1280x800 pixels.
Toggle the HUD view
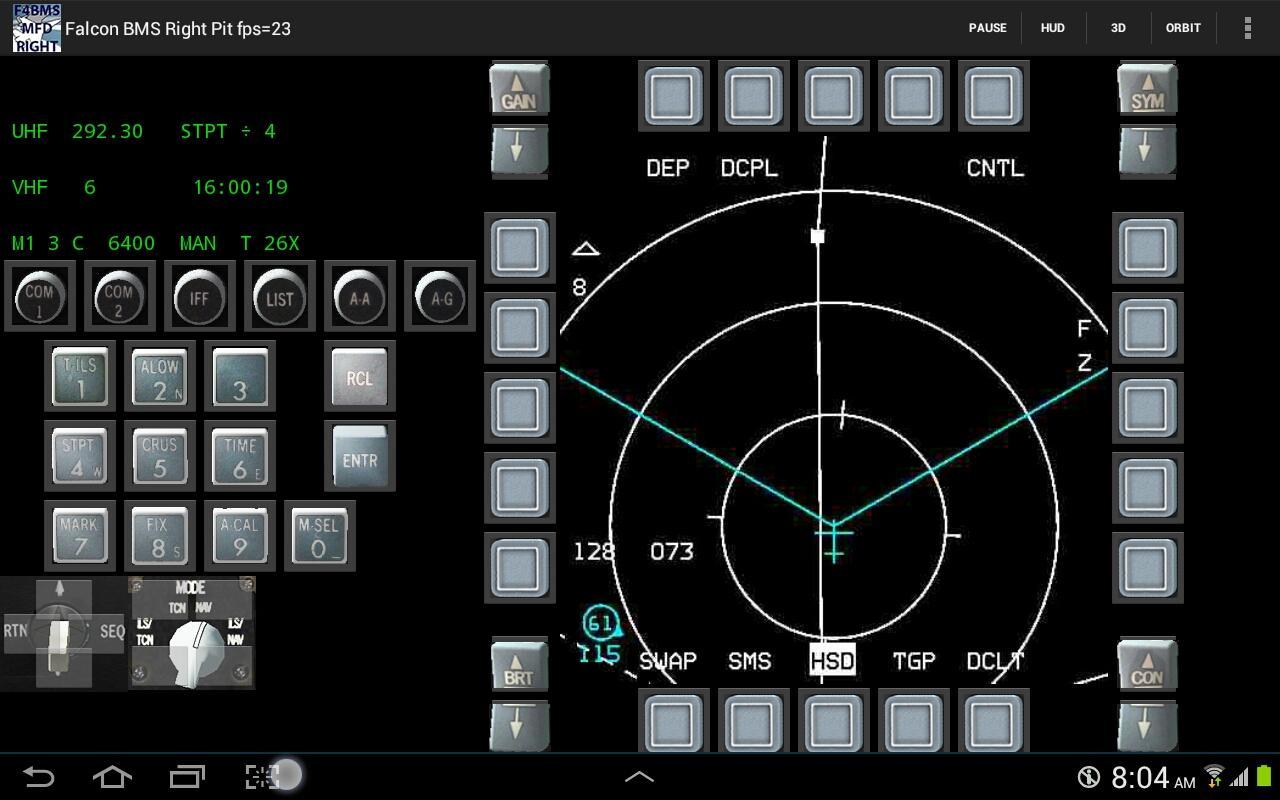point(1052,28)
